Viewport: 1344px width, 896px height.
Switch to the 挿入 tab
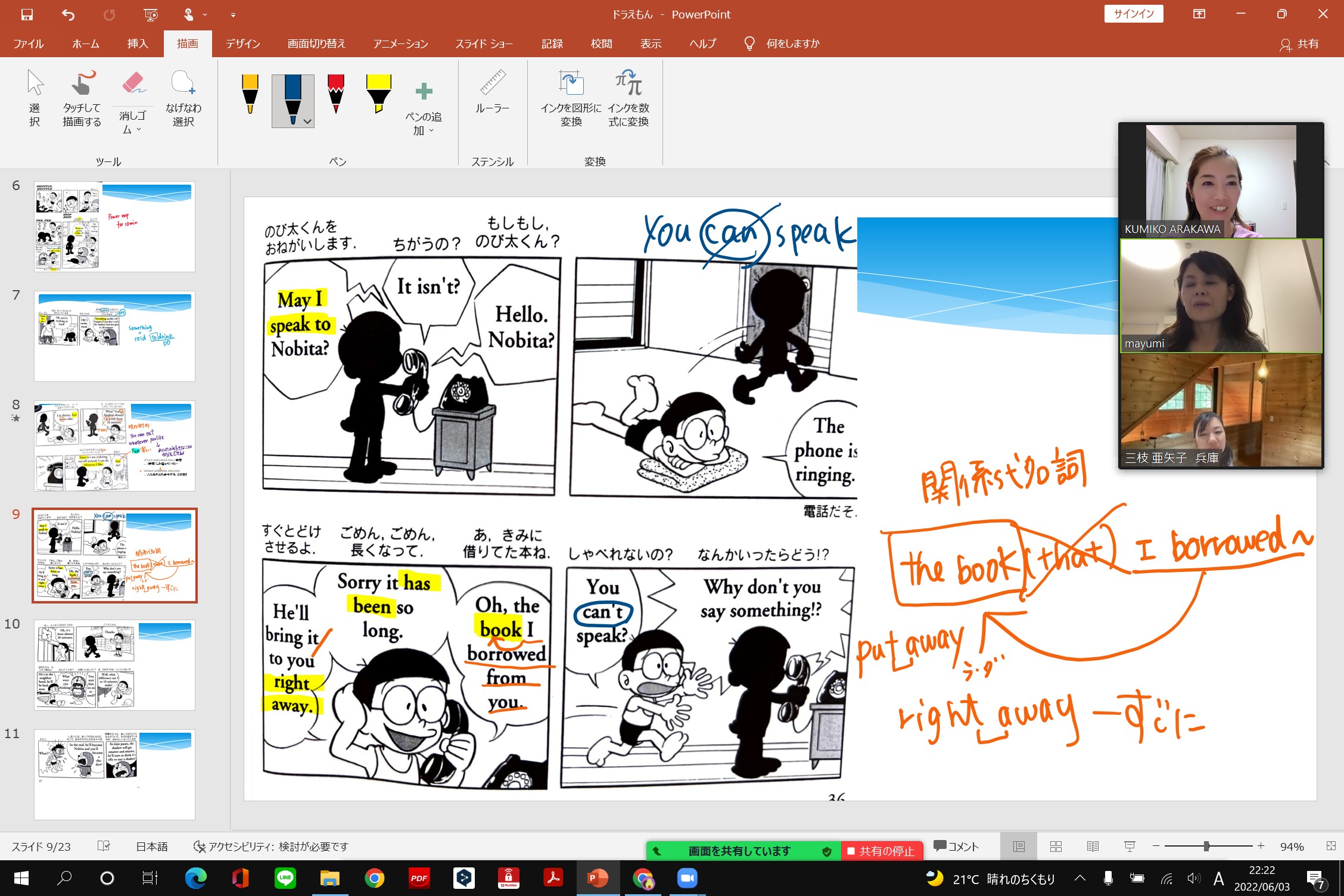pyautogui.click(x=138, y=43)
